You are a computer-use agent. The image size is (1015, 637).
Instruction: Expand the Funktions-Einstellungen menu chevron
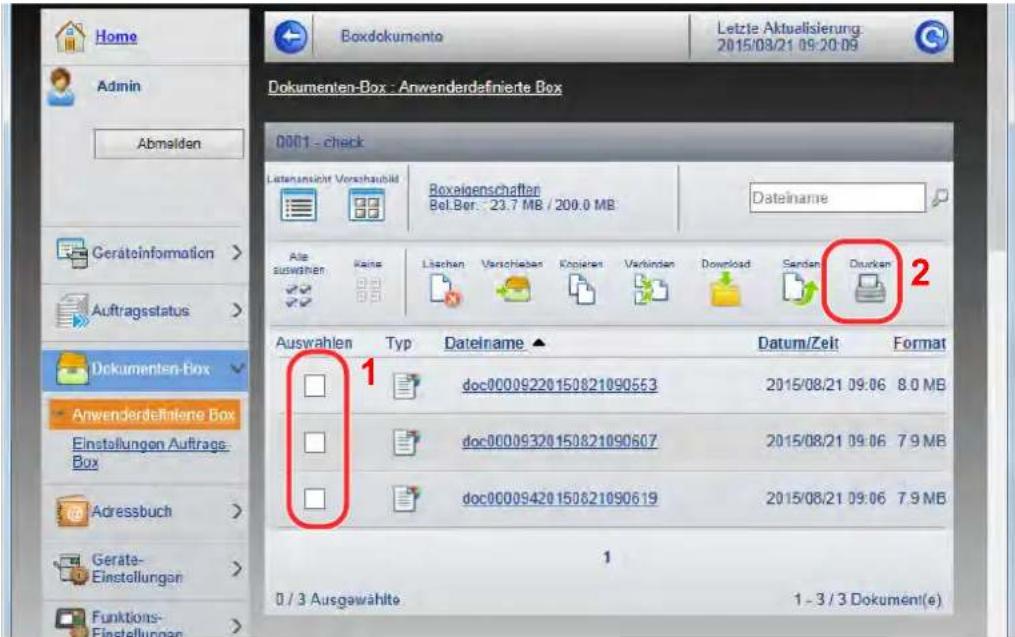pyautogui.click(x=237, y=625)
